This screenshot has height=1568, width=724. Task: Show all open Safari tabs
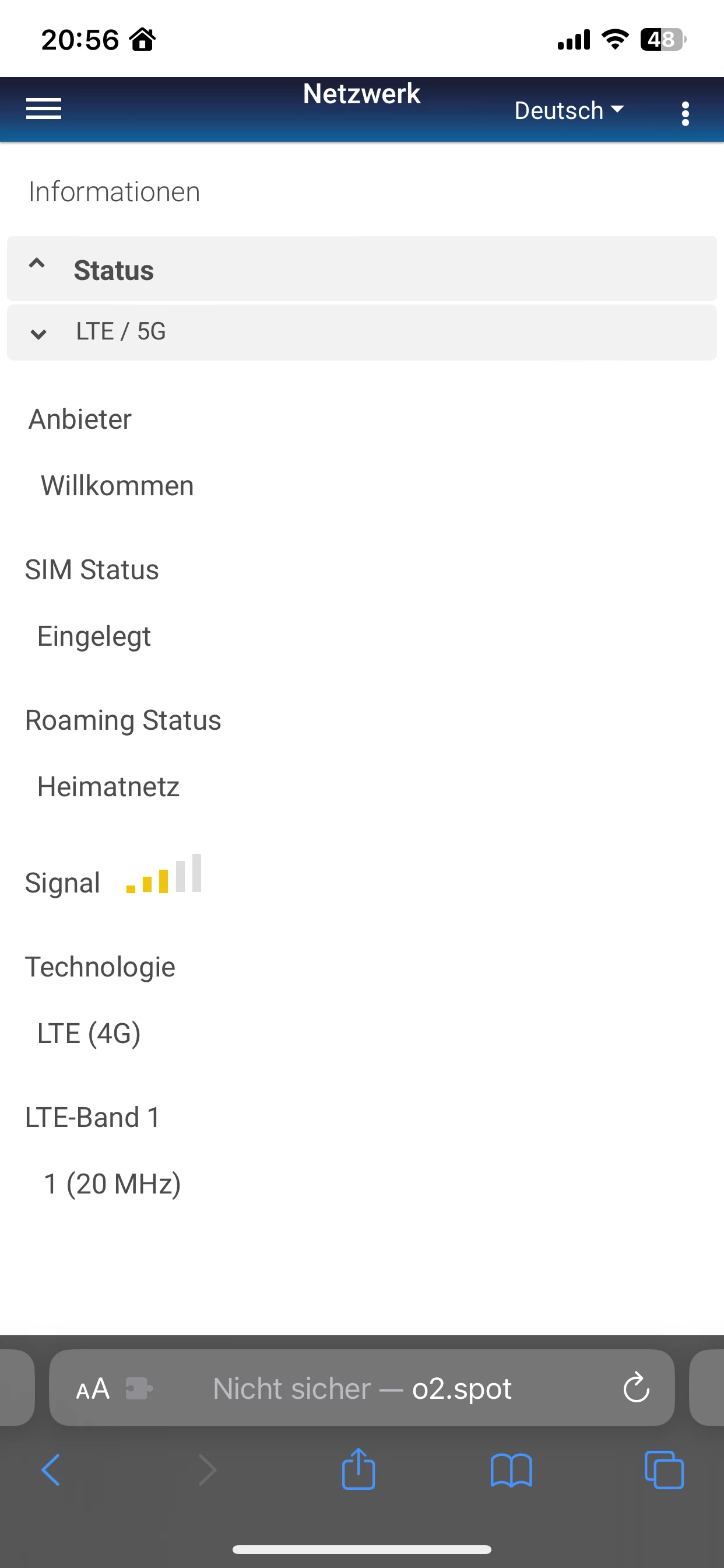coord(663,1470)
